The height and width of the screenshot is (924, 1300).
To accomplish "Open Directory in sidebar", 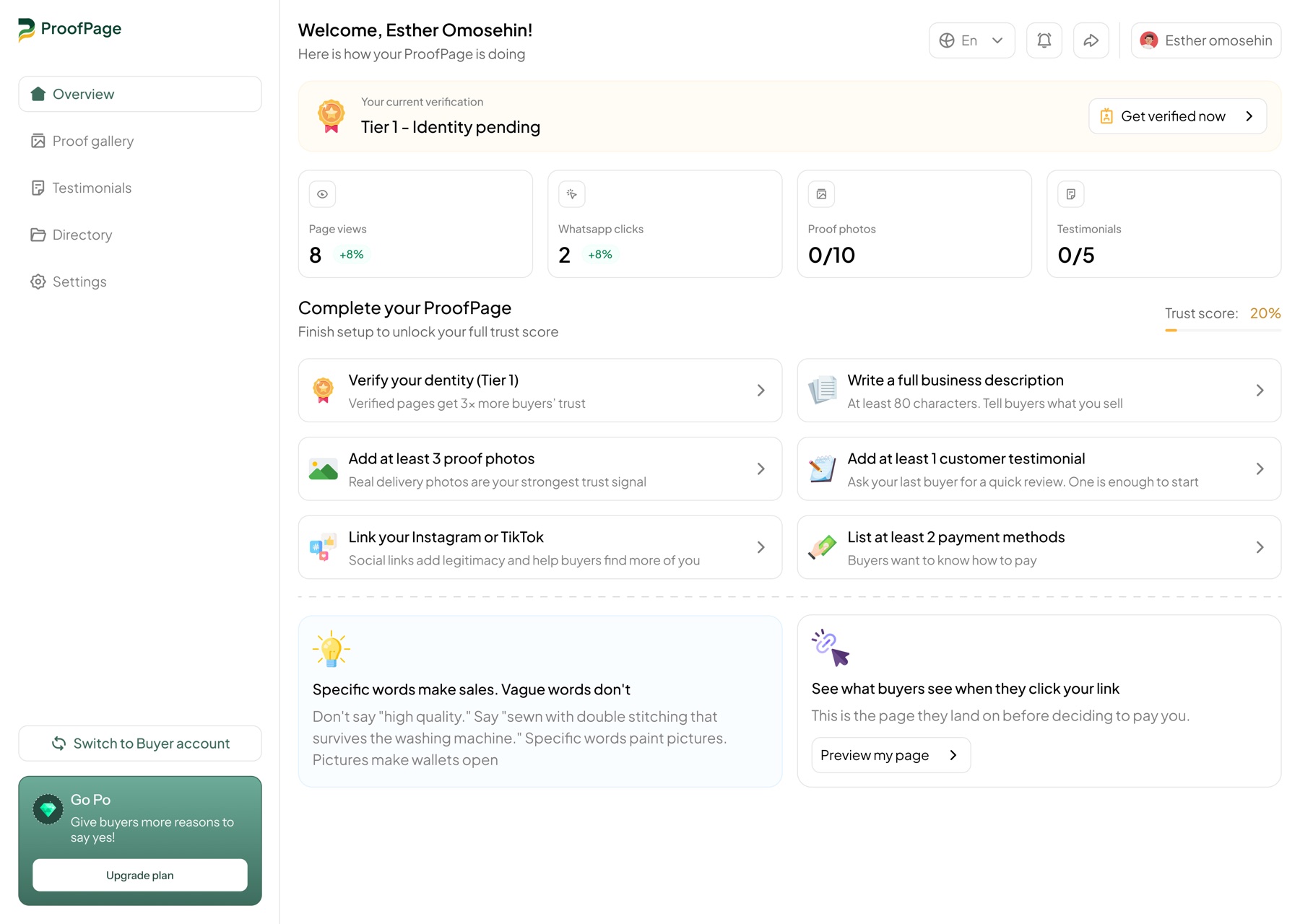I will (140, 235).
